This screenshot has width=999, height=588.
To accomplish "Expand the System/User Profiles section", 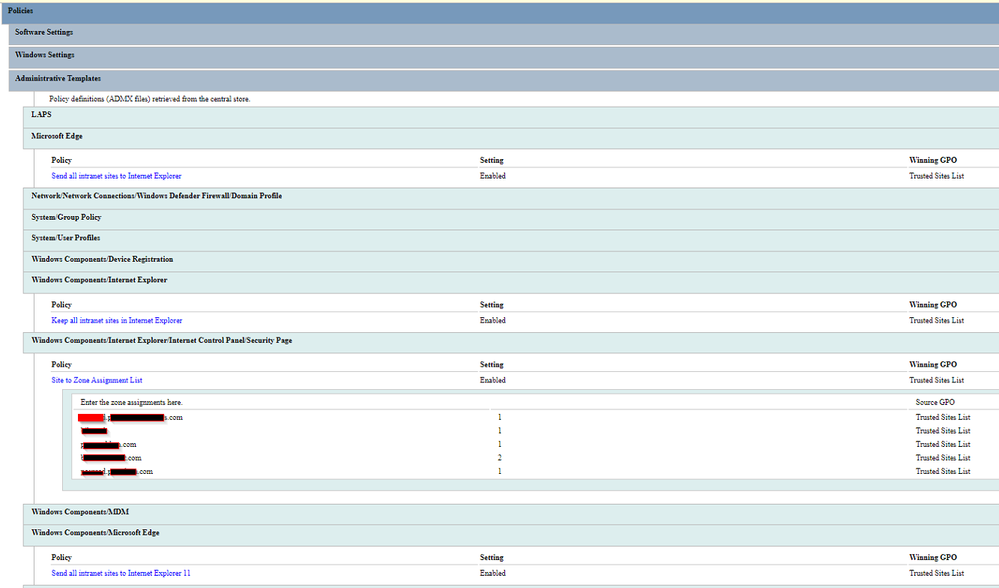I will [511, 240].
